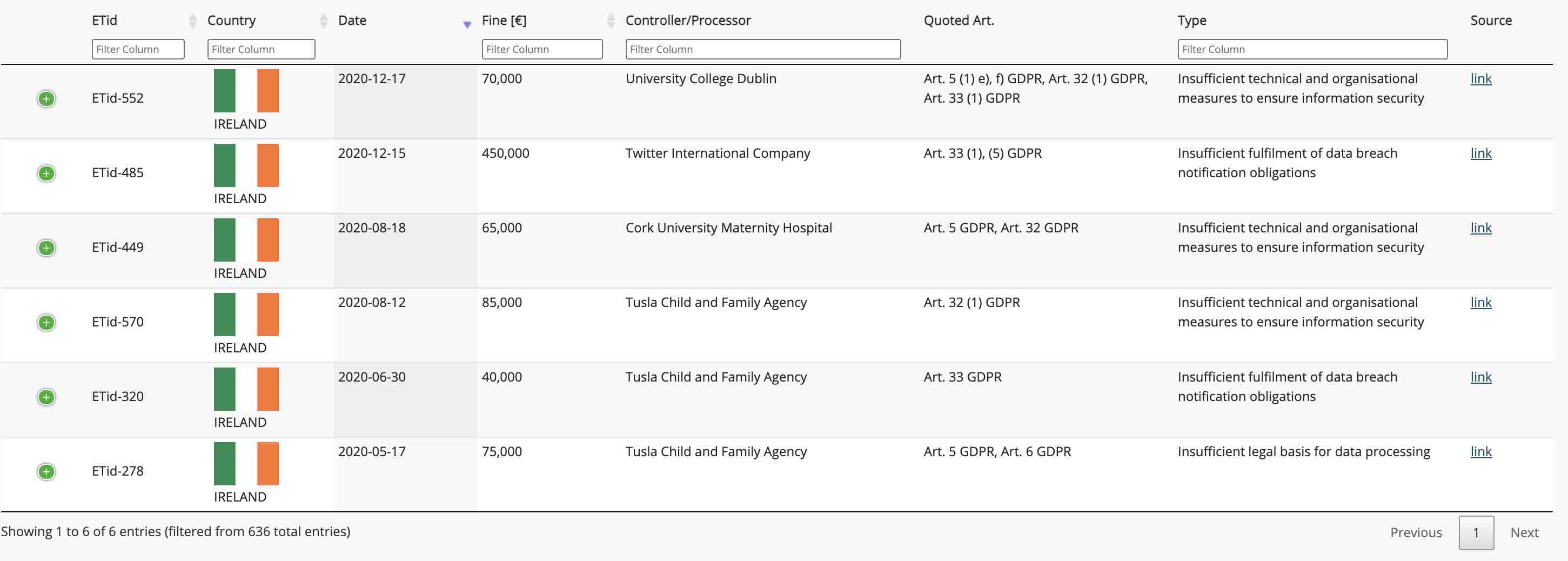This screenshot has height=561, width=1568.
Task: Click the Quoted Art. column header
Action: [x=959, y=21]
